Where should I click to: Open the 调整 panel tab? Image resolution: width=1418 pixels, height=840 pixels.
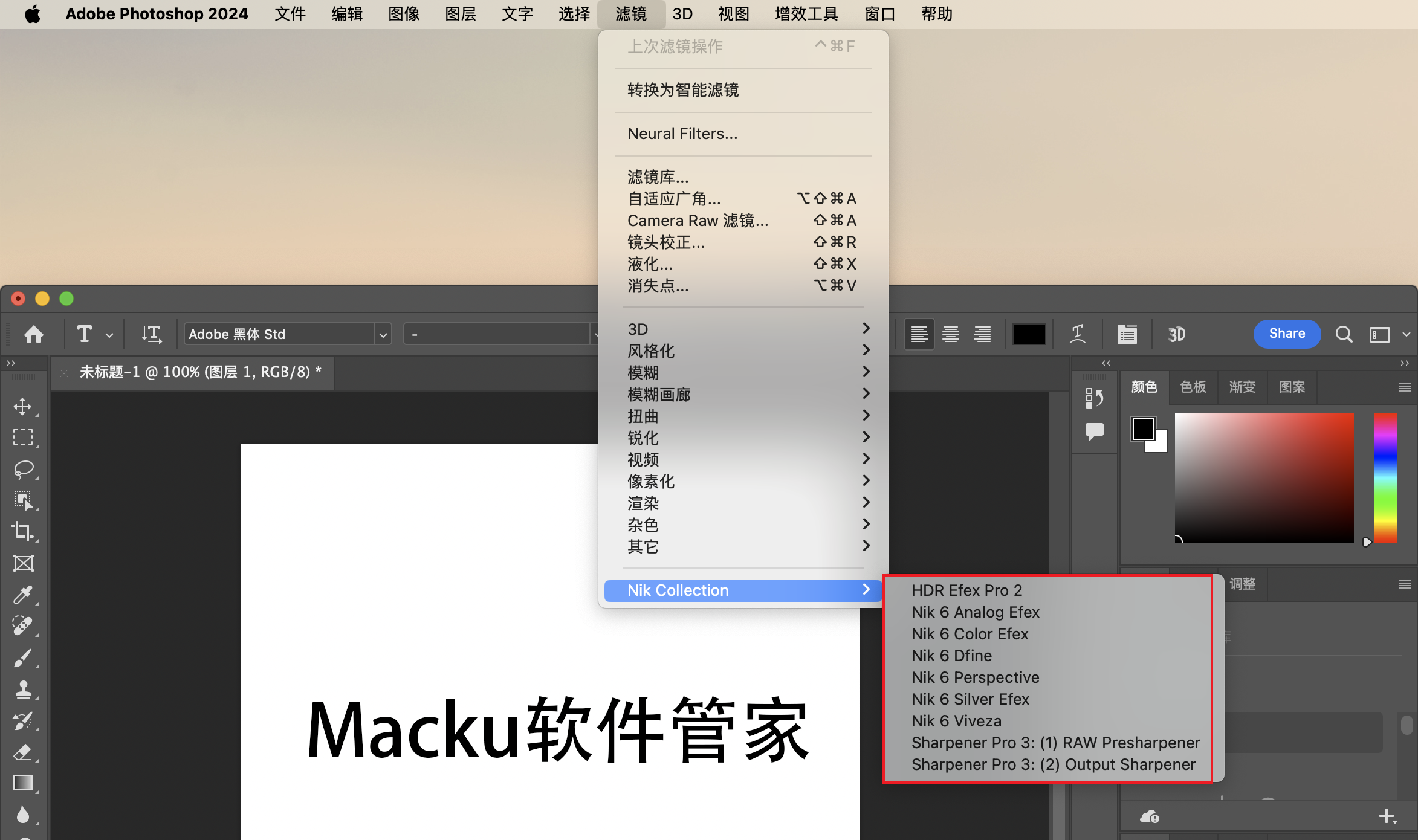(x=1243, y=584)
